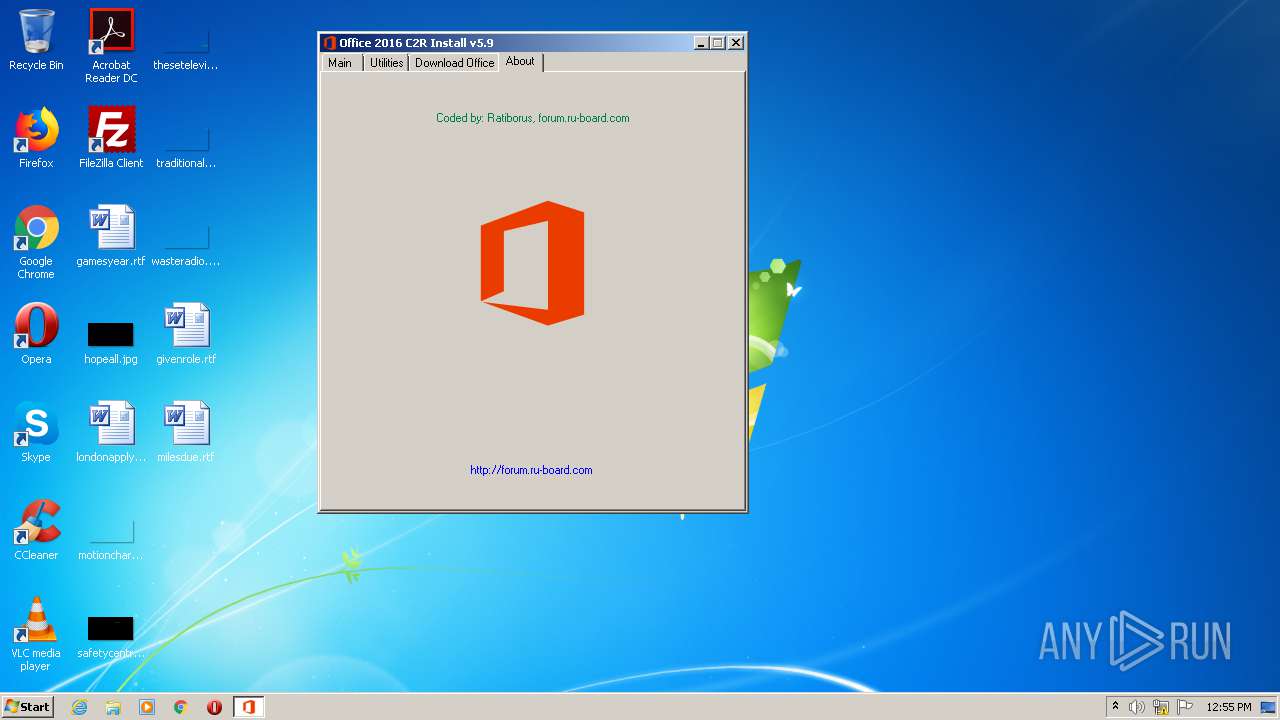Select the Skype desktop shortcut
The image size is (1280, 720).
pyautogui.click(x=36, y=432)
